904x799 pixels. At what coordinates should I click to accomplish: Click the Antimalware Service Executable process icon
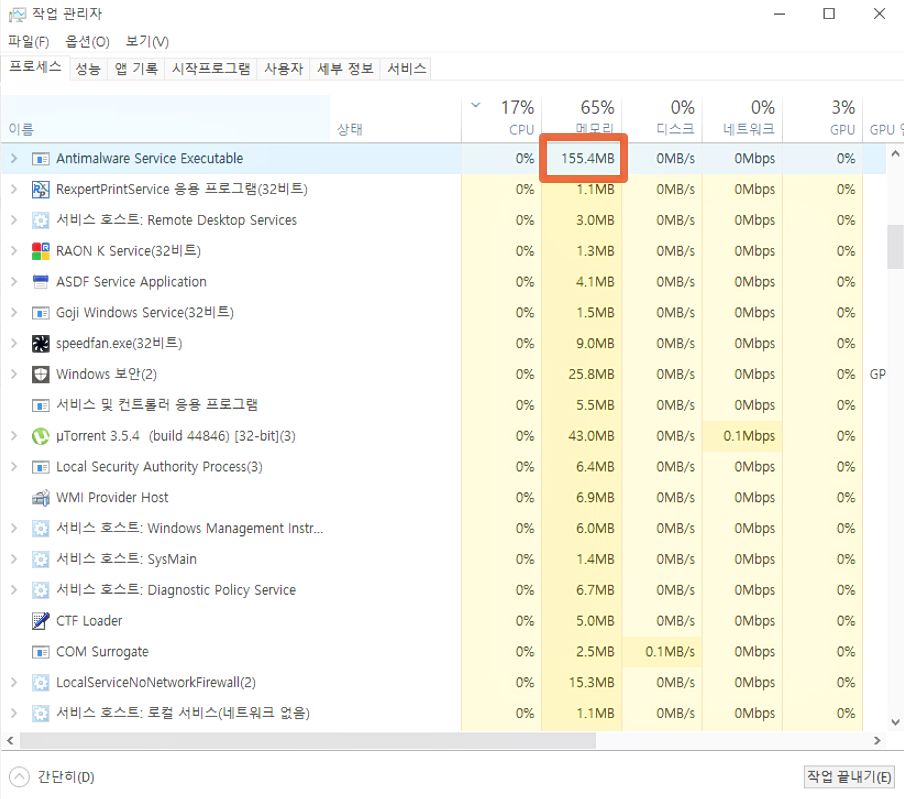[x=40, y=159]
